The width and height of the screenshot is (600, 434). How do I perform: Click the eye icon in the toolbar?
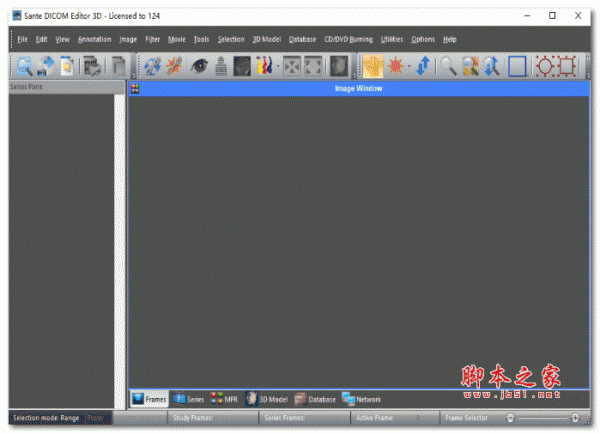[199, 66]
